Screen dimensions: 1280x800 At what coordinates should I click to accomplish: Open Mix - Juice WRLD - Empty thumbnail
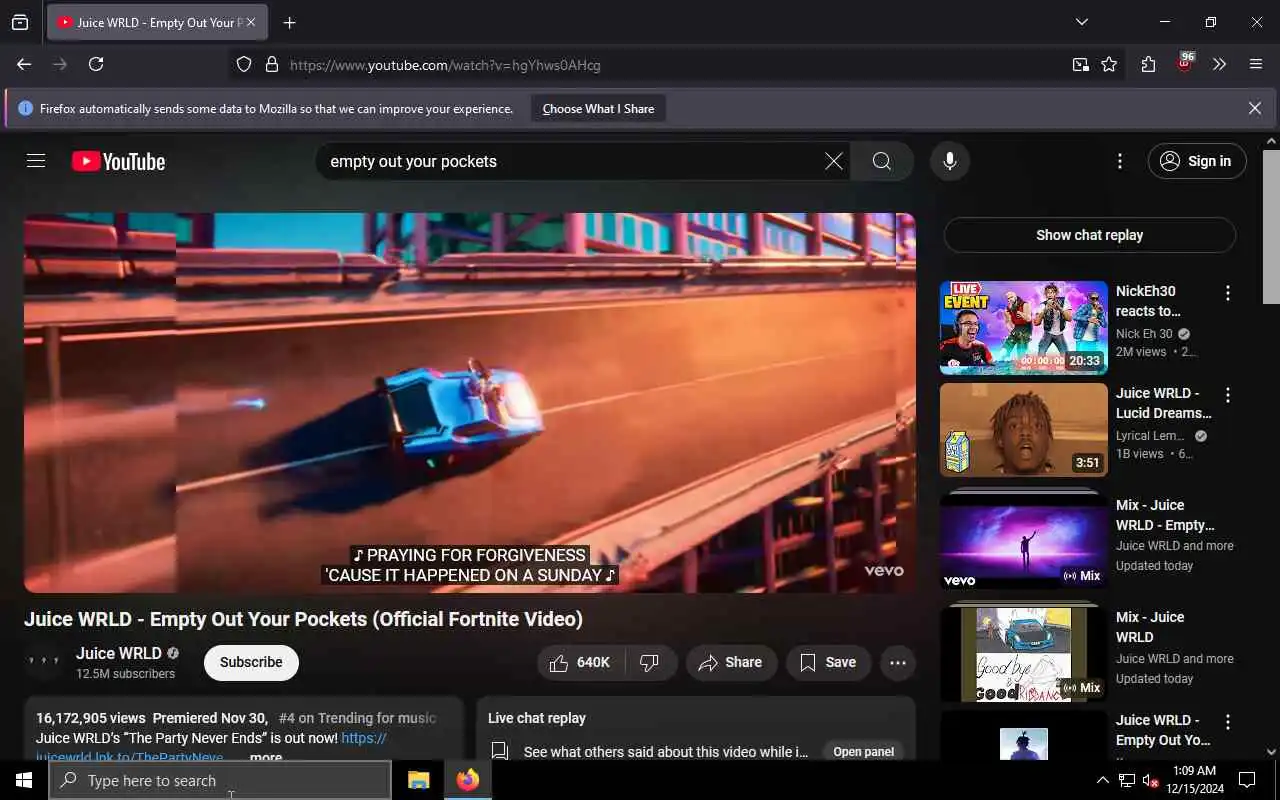[1023, 540]
